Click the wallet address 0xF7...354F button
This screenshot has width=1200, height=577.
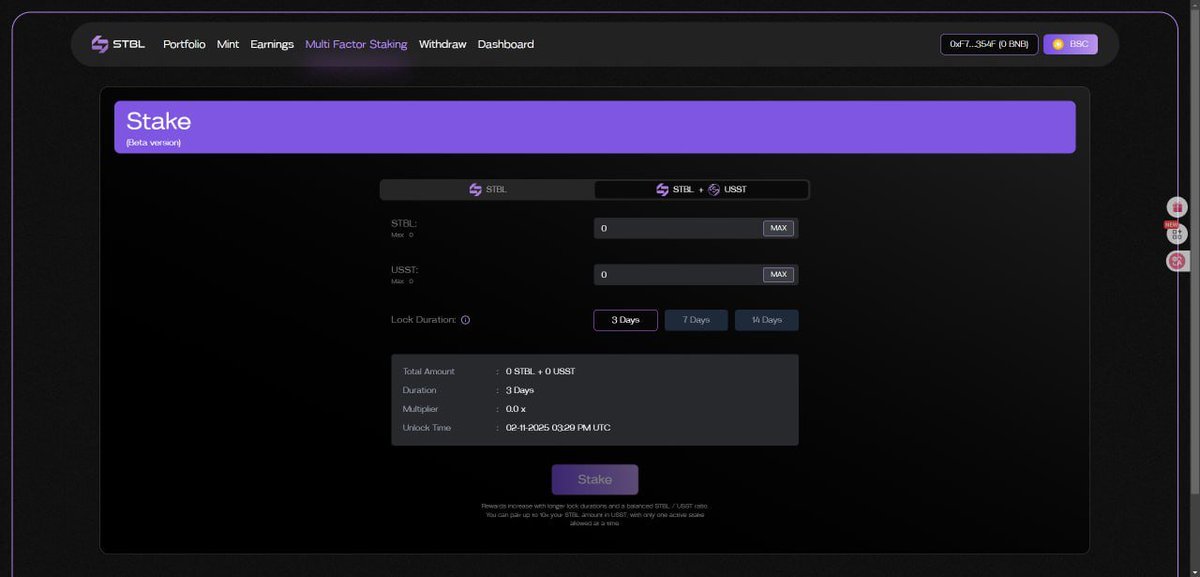point(989,44)
